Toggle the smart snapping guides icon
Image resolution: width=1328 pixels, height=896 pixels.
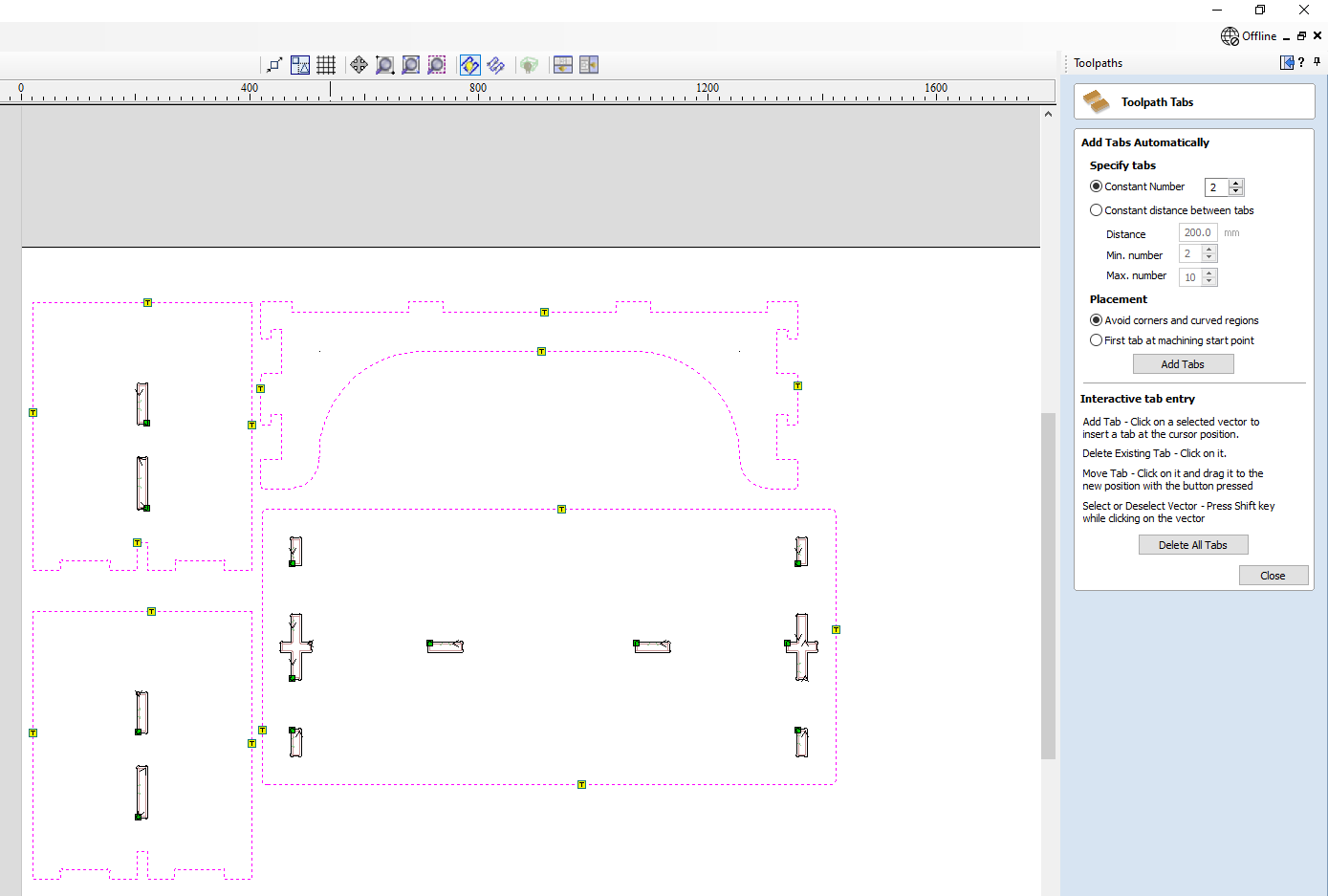(x=300, y=65)
